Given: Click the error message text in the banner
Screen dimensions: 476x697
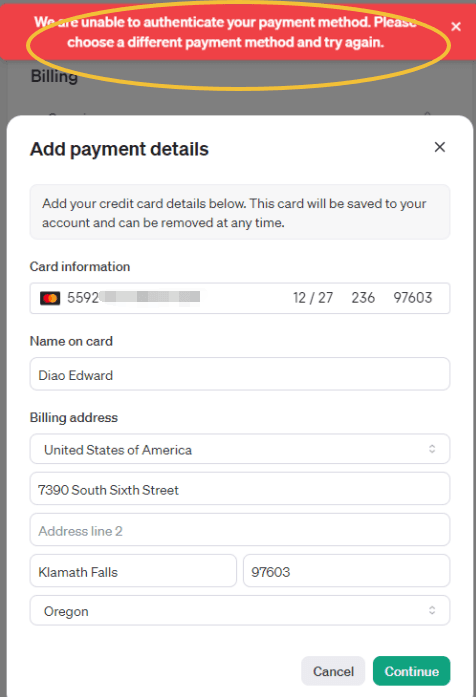Looking at the screenshot, I should pos(225,32).
